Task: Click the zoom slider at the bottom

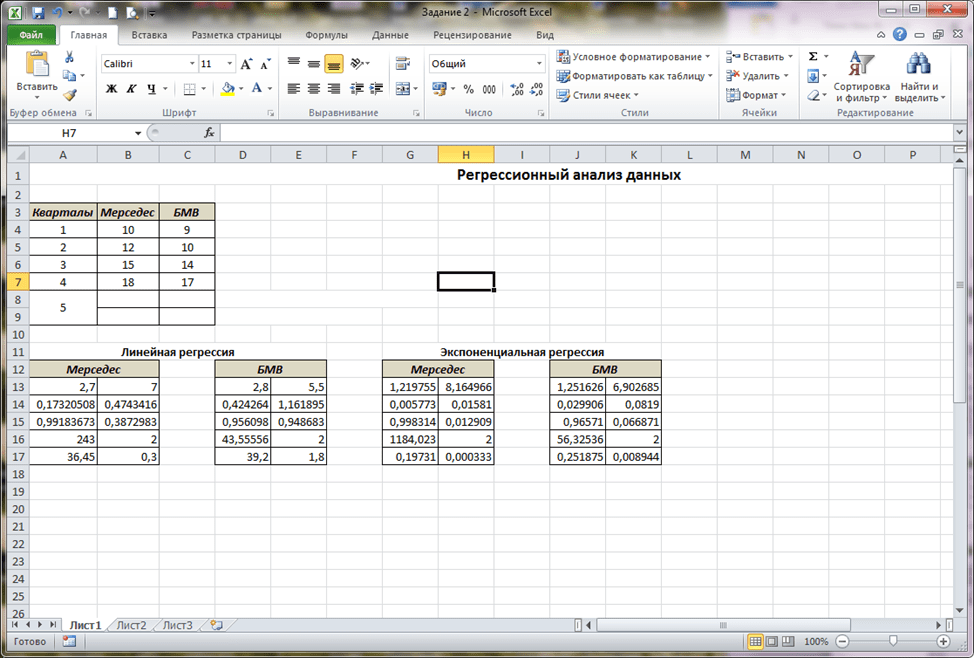Action: (891, 641)
